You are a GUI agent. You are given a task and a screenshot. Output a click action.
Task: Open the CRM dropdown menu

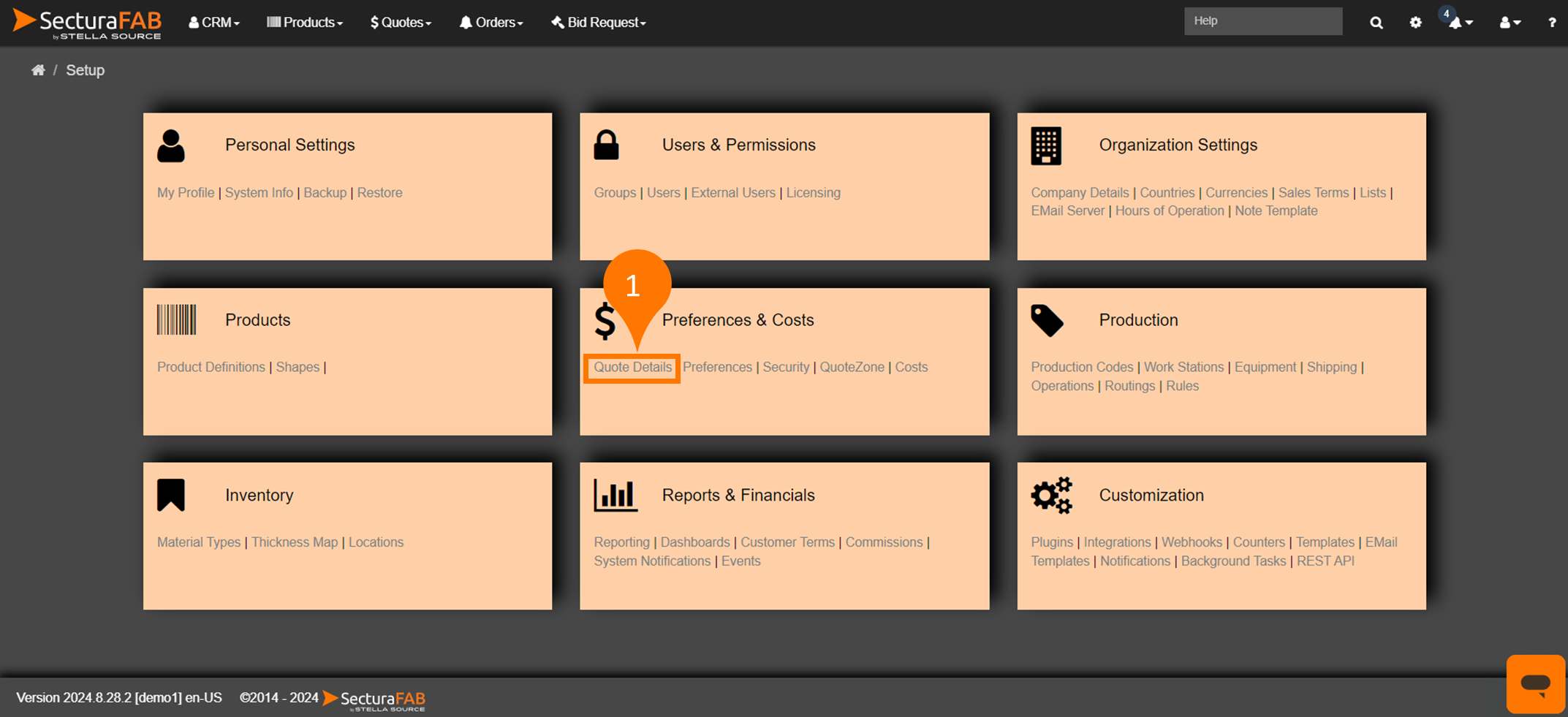[214, 23]
